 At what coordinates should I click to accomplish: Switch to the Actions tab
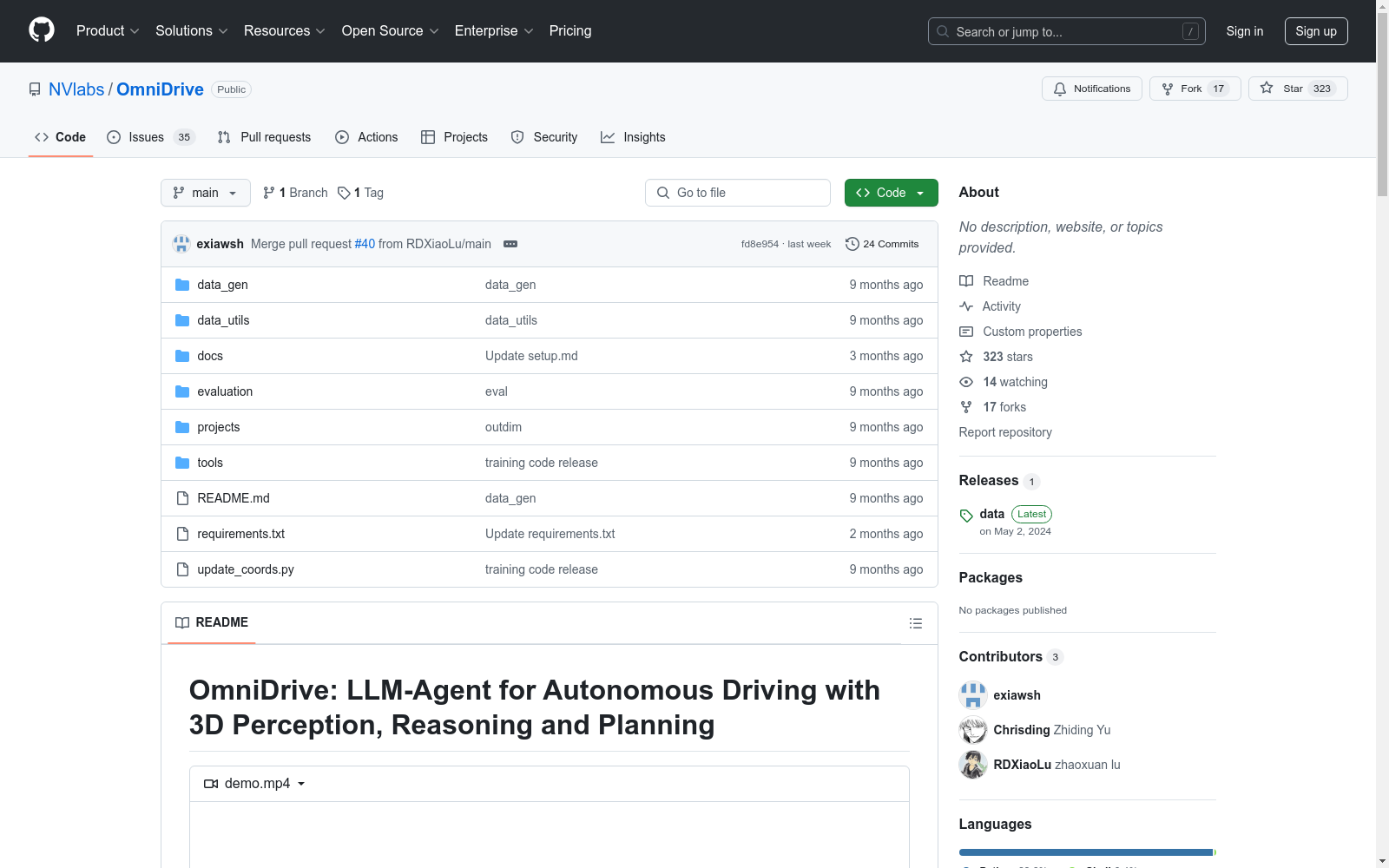click(x=366, y=137)
